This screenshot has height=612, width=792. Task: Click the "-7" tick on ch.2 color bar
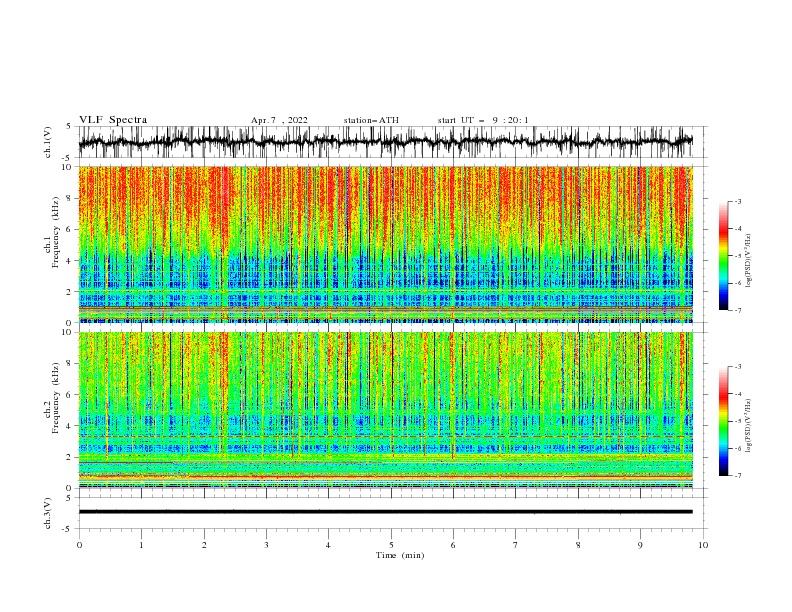point(738,476)
